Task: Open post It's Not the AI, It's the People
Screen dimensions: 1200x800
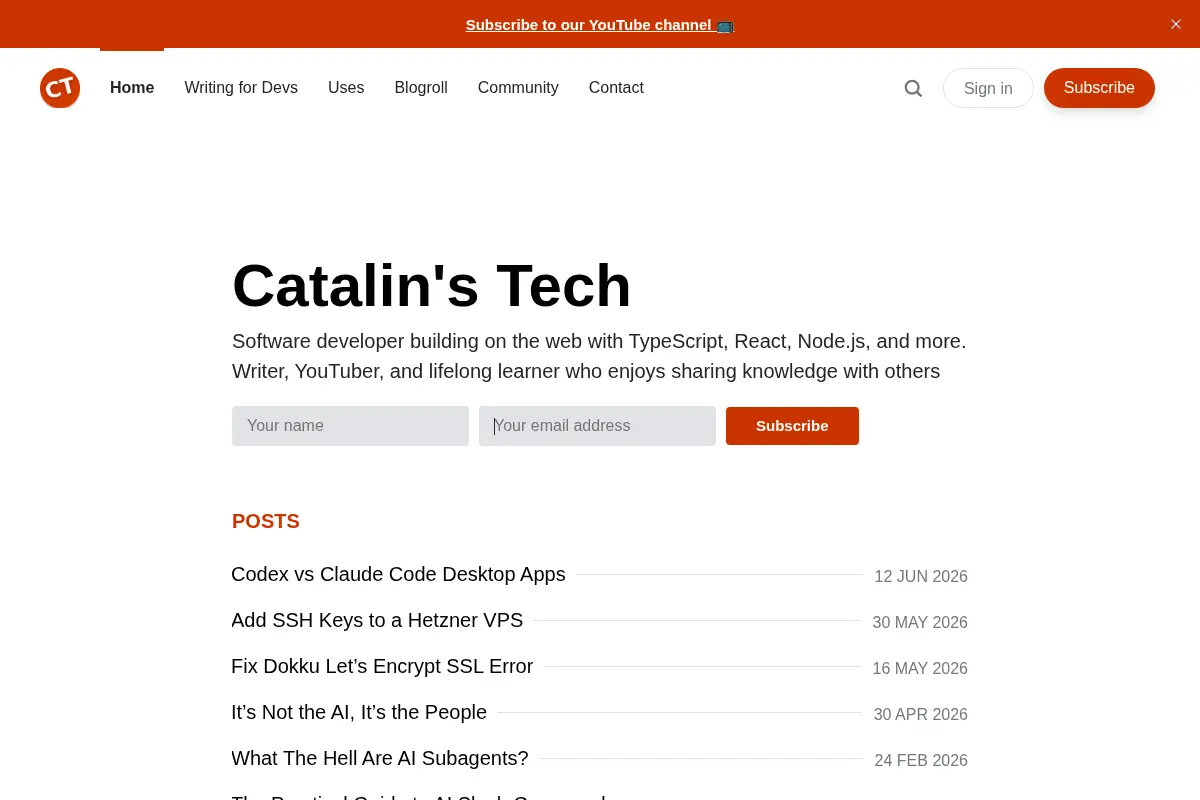Action: click(359, 713)
